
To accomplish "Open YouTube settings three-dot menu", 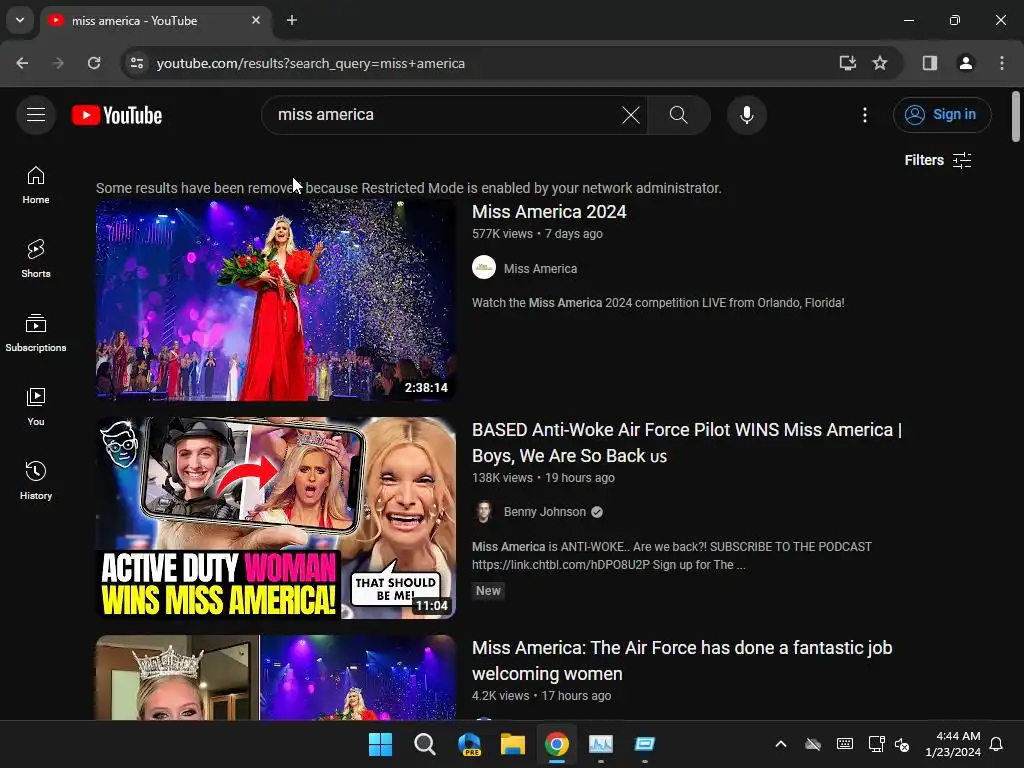I will pos(865,115).
